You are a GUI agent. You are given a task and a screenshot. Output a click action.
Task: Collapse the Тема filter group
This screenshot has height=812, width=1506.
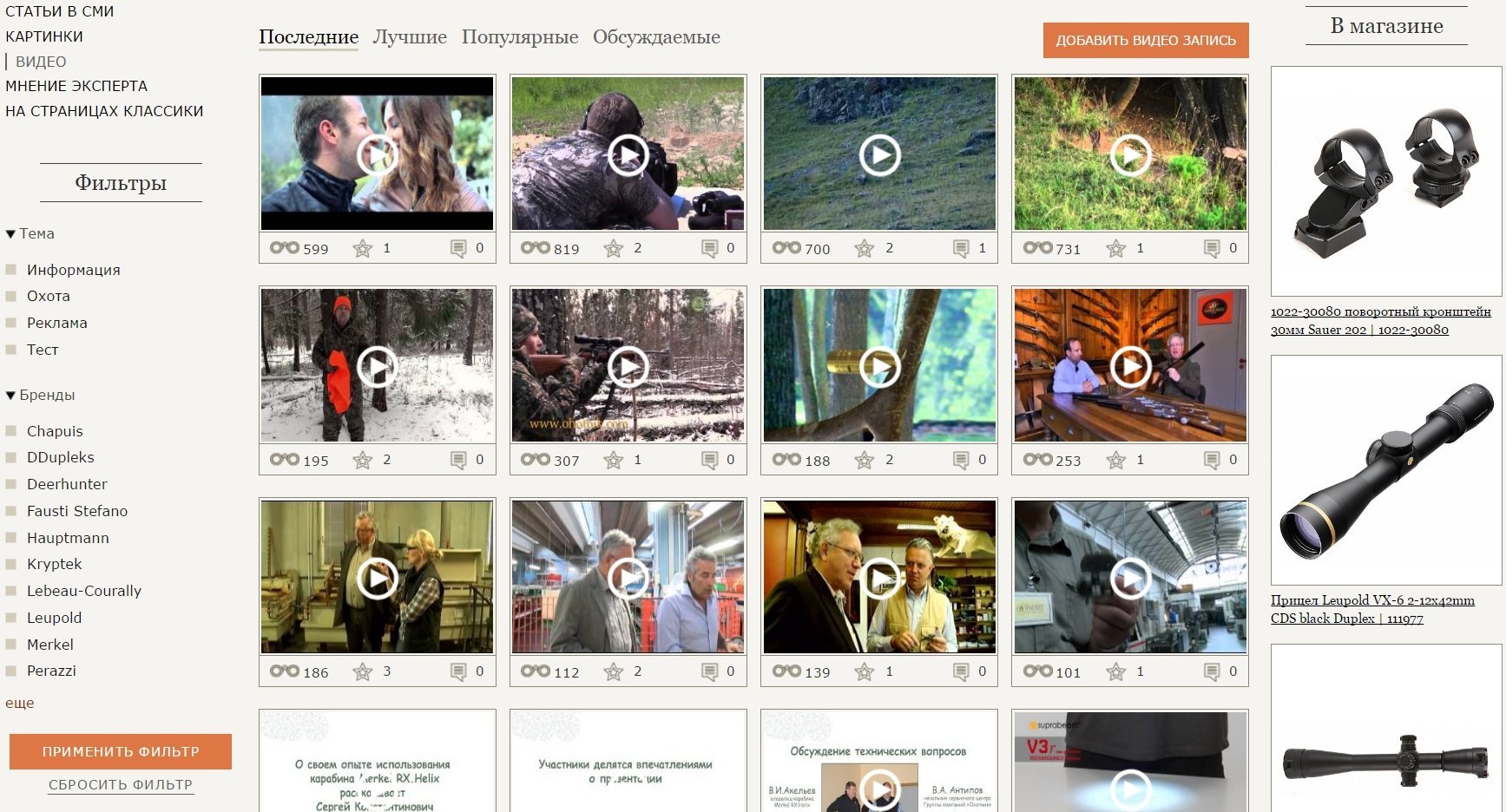click(x=30, y=234)
